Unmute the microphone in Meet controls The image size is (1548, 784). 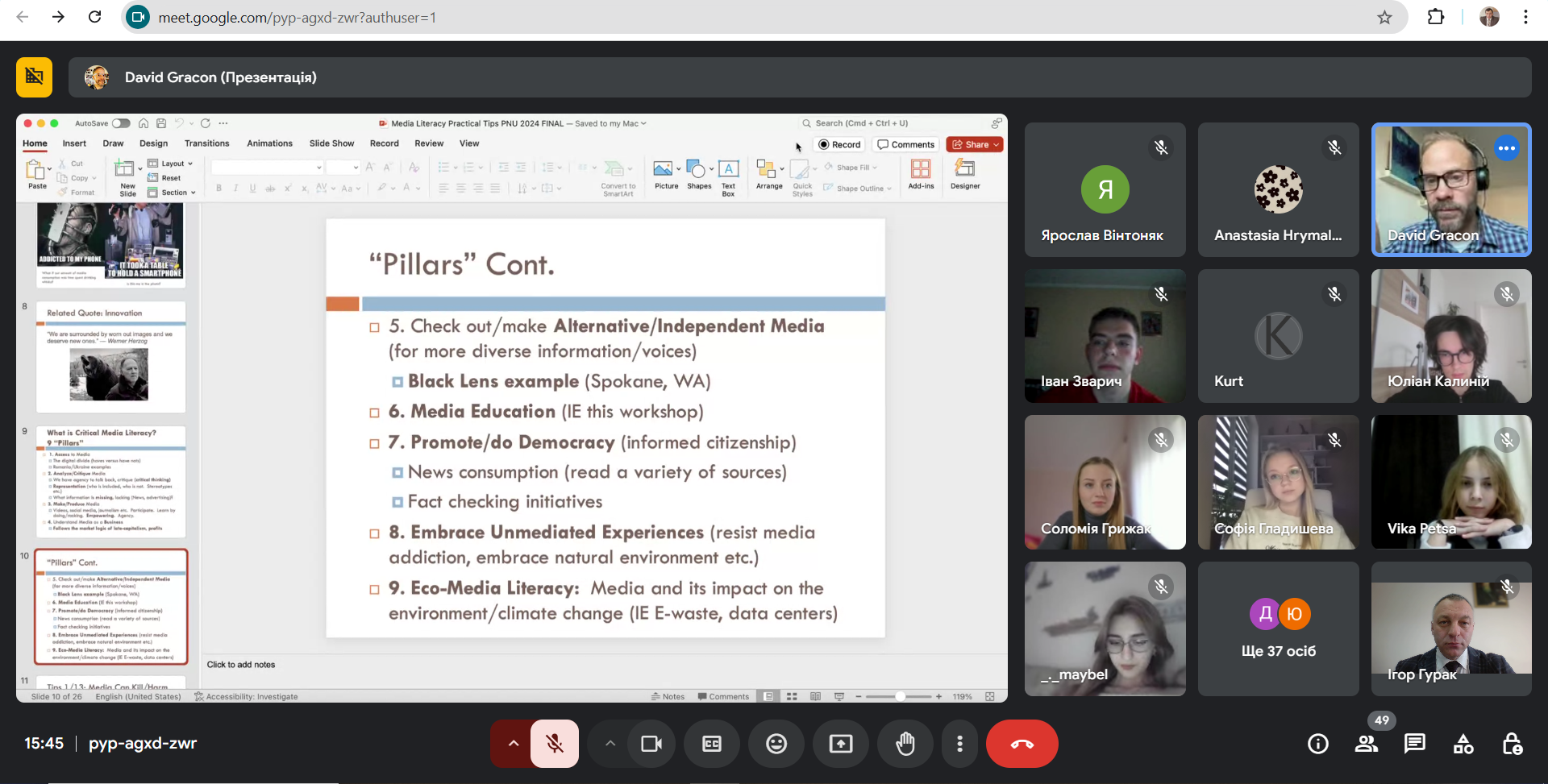[x=555, y=744]
